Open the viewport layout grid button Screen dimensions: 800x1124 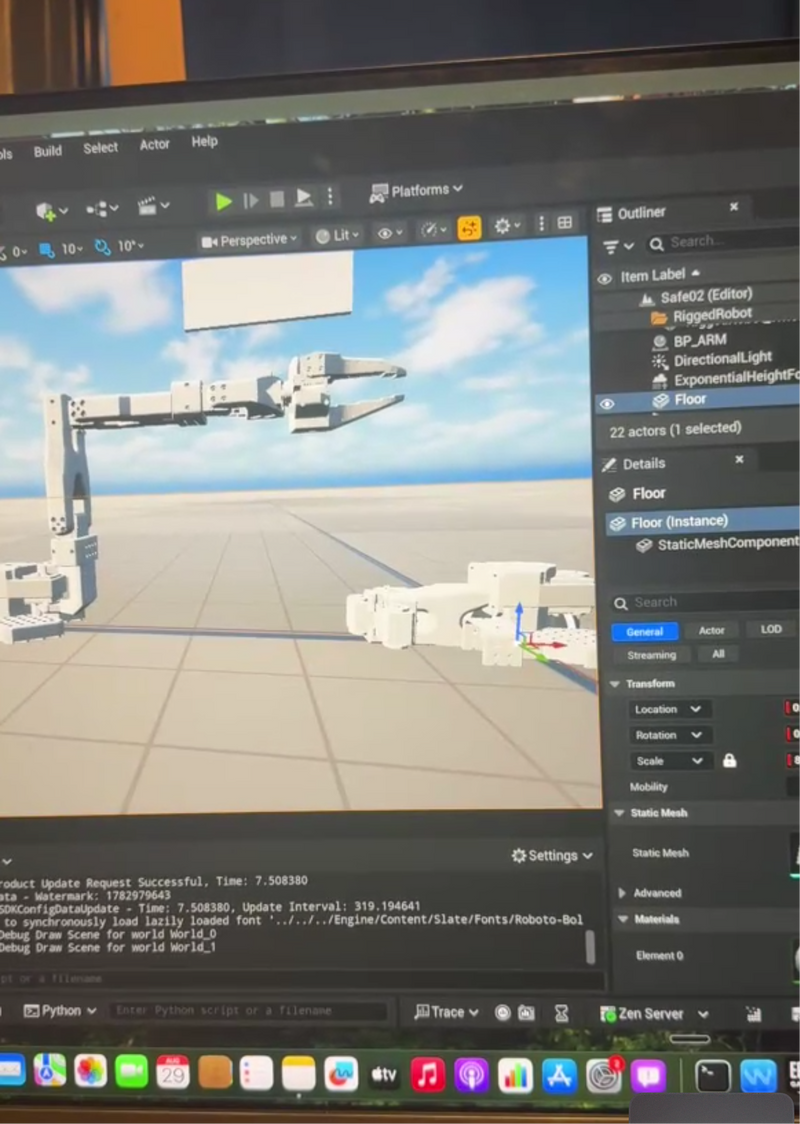click(x=565, y=223)
